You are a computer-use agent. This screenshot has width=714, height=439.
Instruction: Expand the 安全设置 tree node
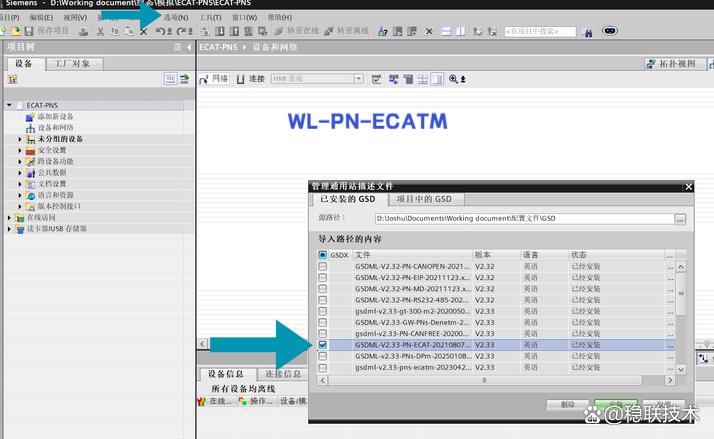tap(20, 150)
